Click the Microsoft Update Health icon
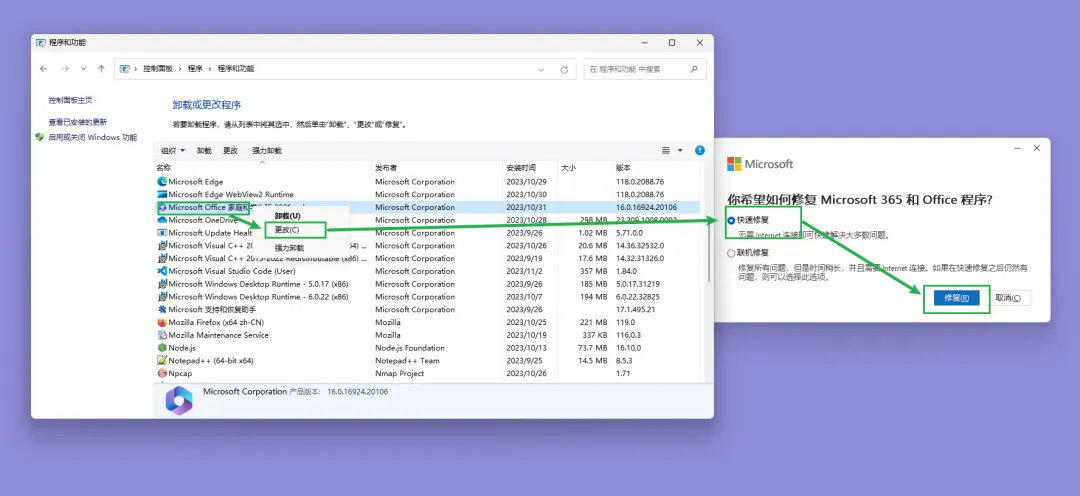 click(163, 233)
